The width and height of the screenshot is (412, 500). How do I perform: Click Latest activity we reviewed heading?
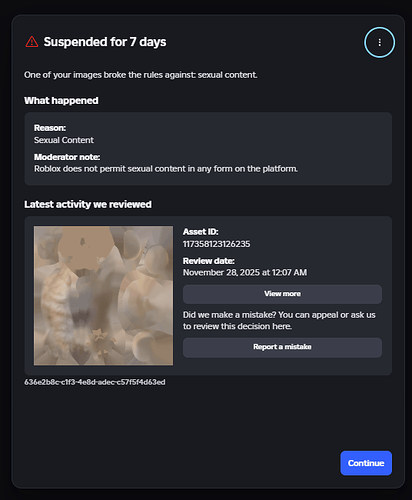88,204
